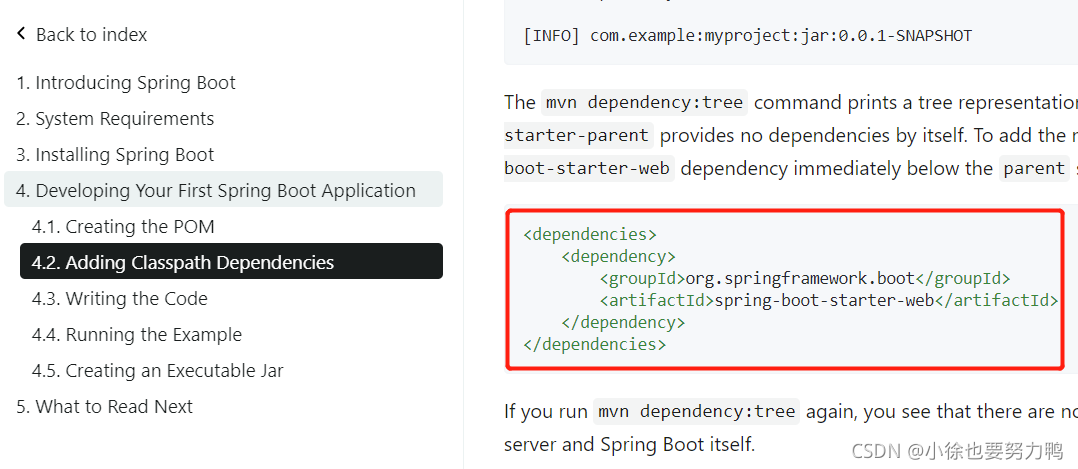Click the [INFO] com.example:myproject output line

[747, 35]
